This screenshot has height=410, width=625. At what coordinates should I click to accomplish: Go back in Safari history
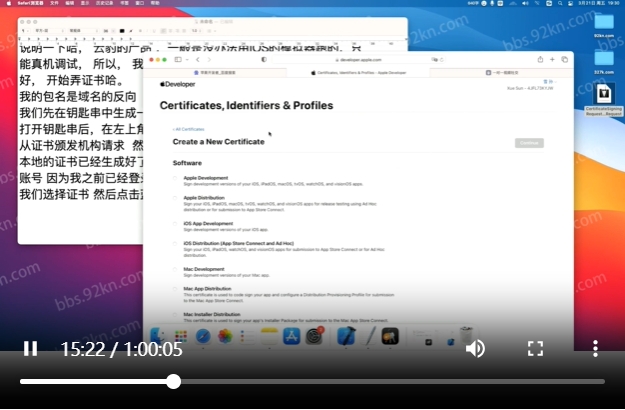click(198, 59)
